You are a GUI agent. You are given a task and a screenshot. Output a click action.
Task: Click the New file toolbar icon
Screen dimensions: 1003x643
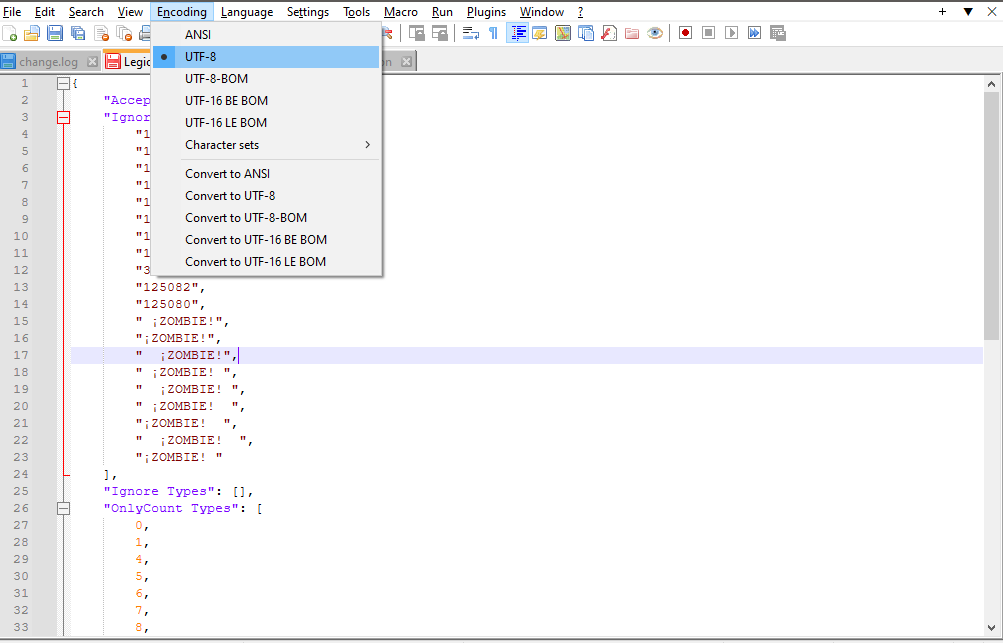[x=9, y=33]
